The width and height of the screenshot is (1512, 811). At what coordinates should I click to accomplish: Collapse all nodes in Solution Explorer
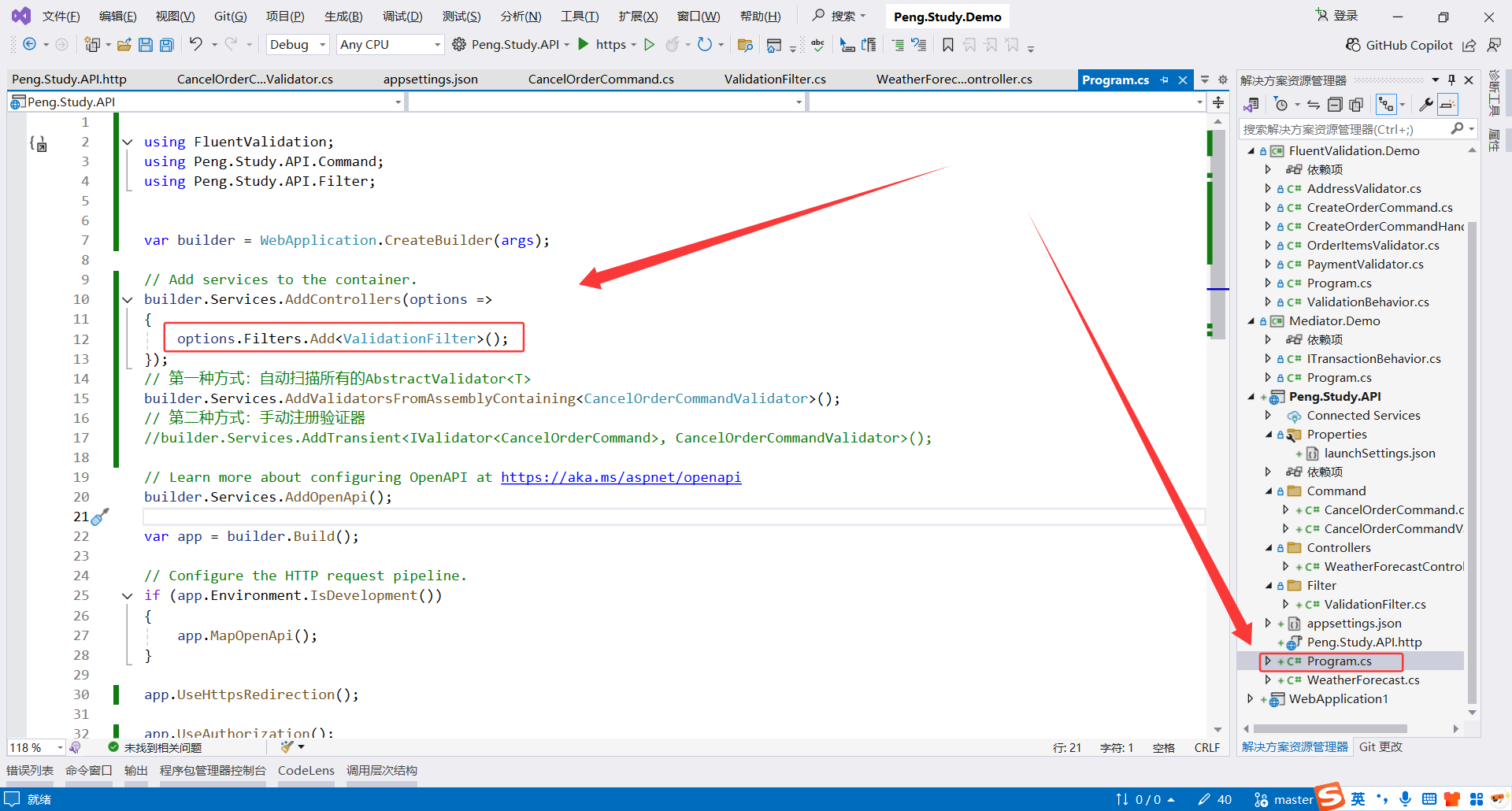pyautogui.click(x=1335, y=105)
